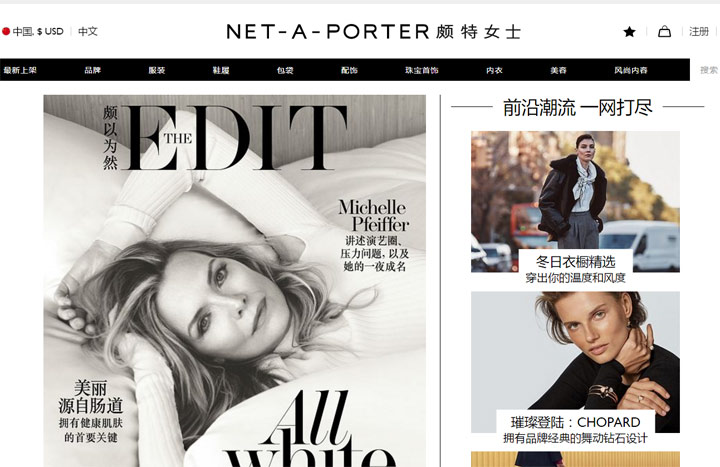Click the NET-A-PORTER logo
720x467 pixels.
pyautogui.click(x=374, y=32)
